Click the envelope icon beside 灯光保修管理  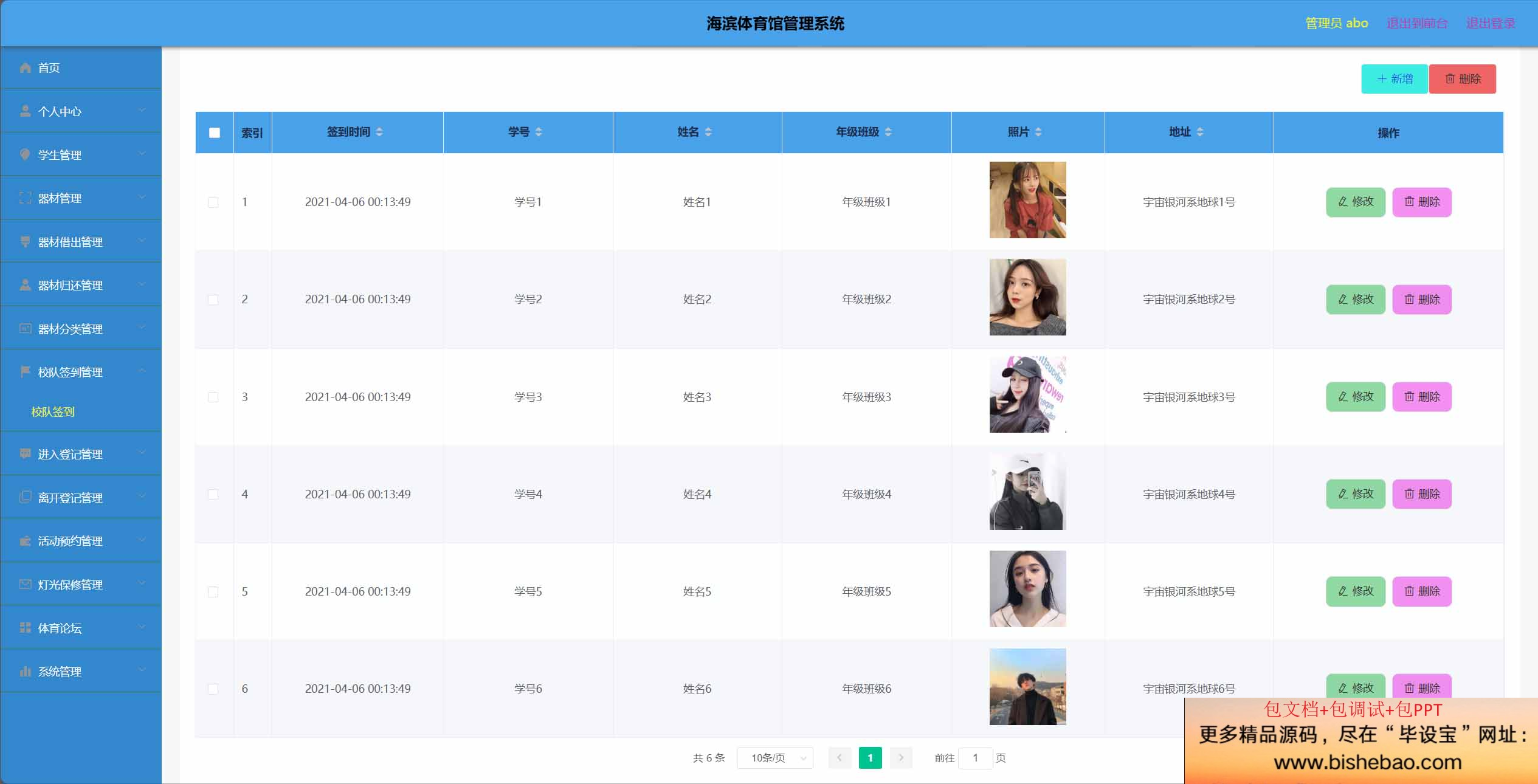click(x=25, y=584)
